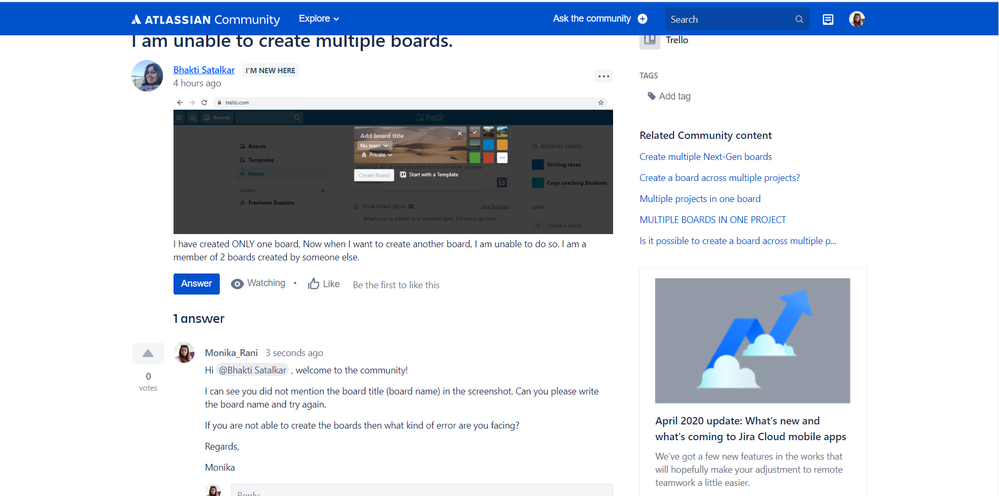Screen dimensions: 999x496
Task: Open 'MULTIPLE BOARDS IN ONE PROJECT' link
Action: 713,220
